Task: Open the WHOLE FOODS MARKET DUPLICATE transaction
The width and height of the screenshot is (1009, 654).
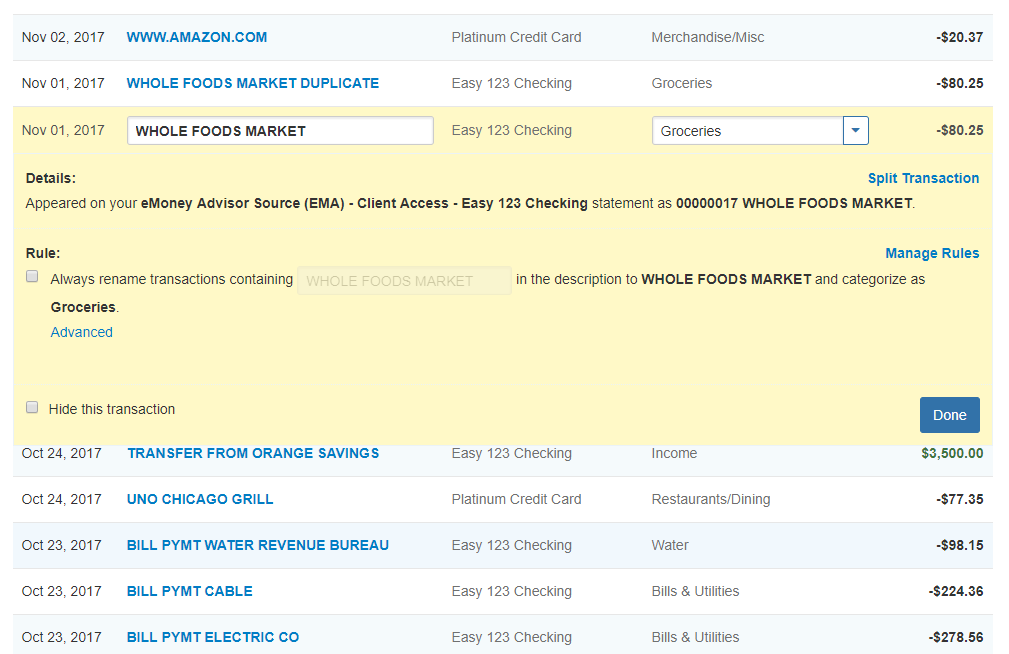Action: (x=253, y=83)
